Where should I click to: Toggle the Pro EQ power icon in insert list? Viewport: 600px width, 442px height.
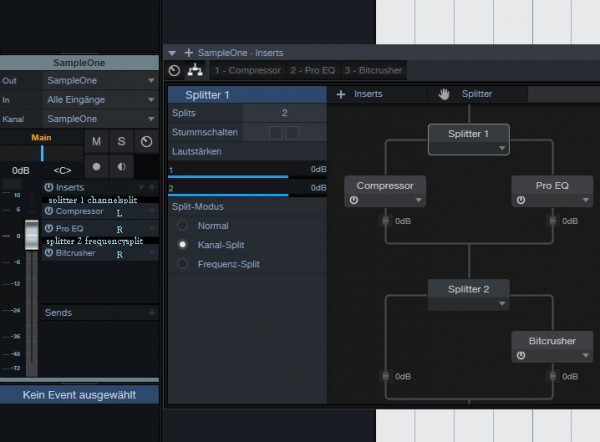pos(49,228)
